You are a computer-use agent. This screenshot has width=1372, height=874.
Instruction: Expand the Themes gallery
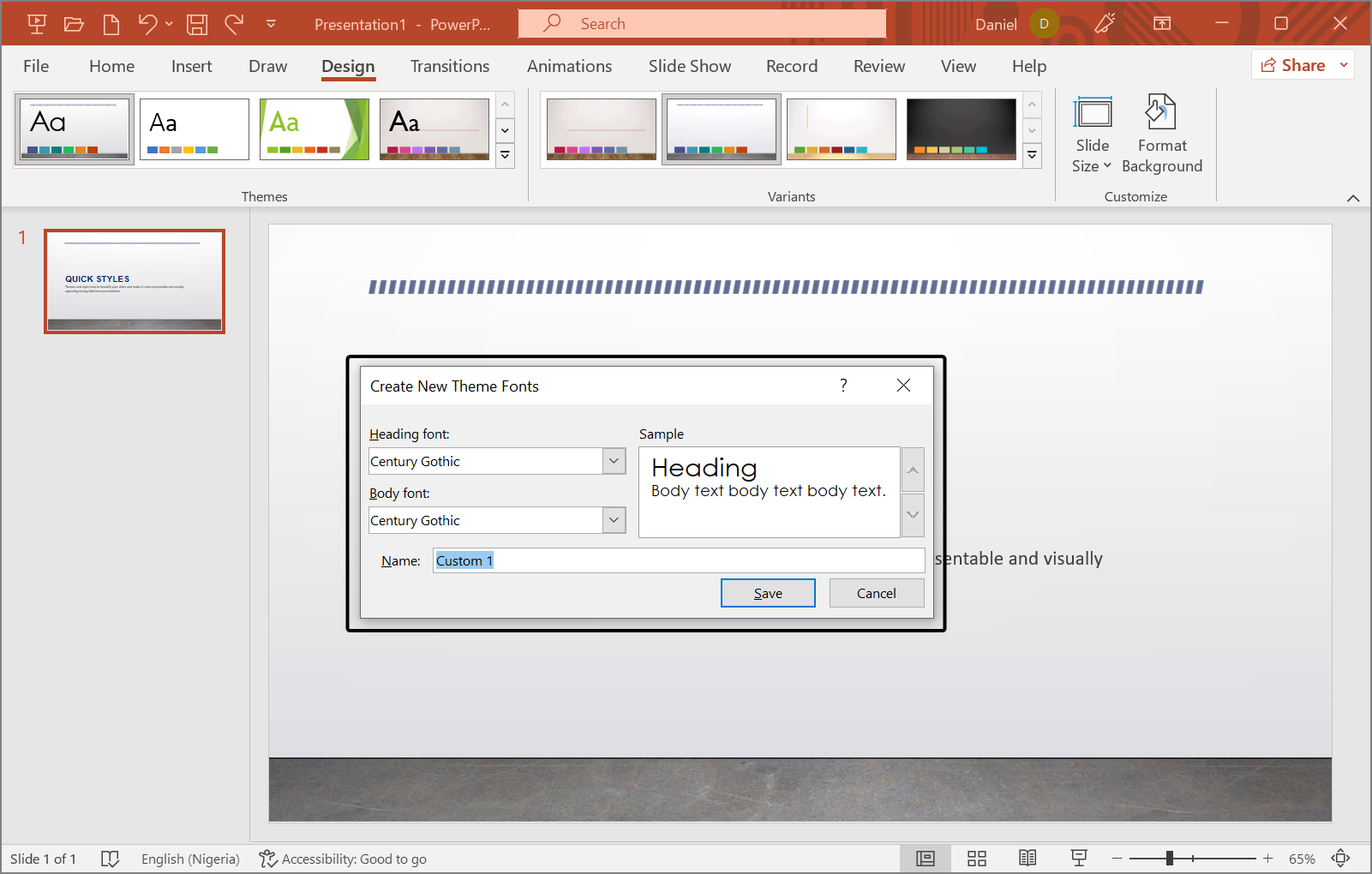(505, 156)
